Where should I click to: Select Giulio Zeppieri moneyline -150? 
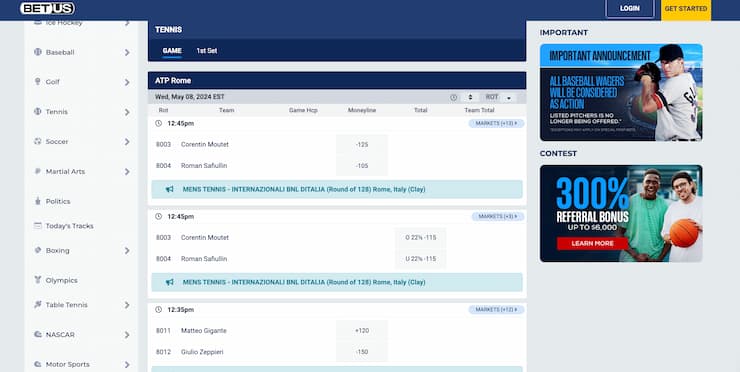[x=362, y=352]
